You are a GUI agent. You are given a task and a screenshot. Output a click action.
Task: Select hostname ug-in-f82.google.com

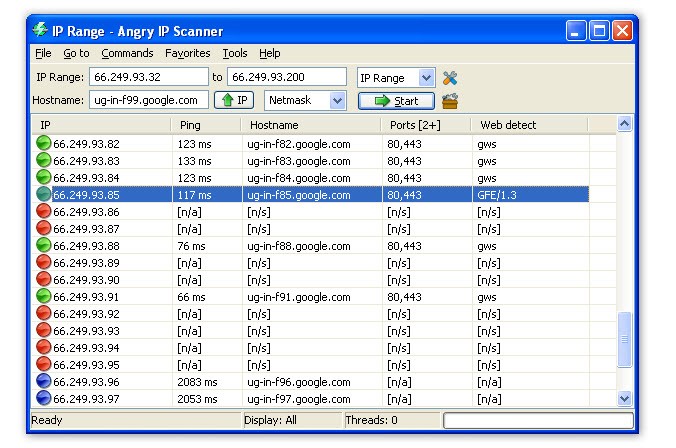tap(299, 144)
